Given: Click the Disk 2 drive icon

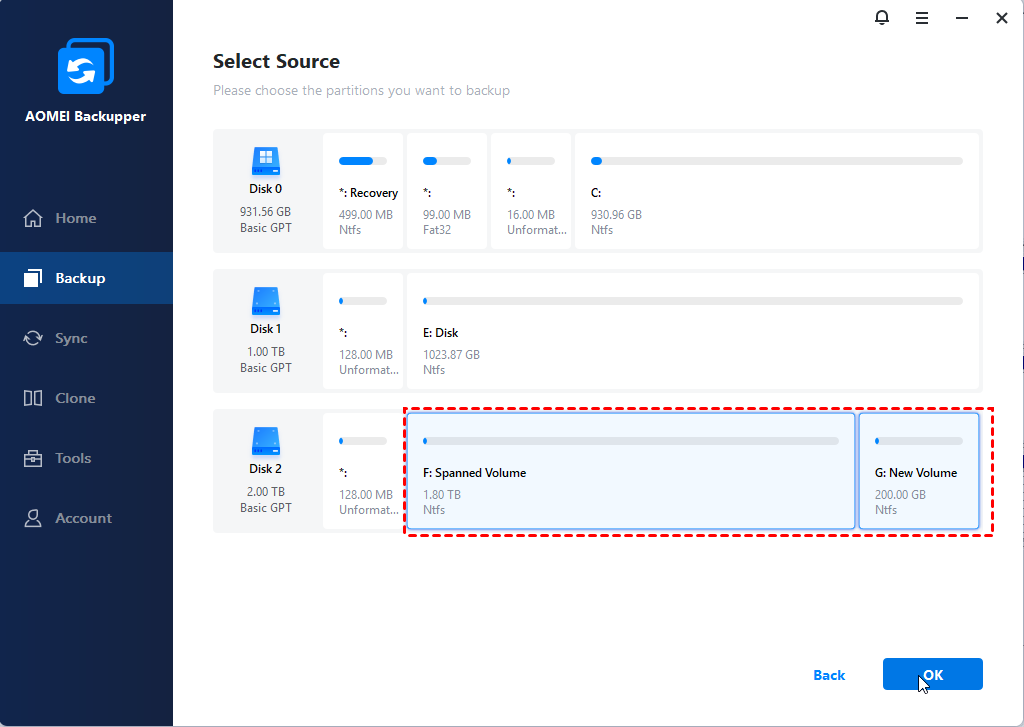Looking at the screenshot, I should (x=265, y=439).
